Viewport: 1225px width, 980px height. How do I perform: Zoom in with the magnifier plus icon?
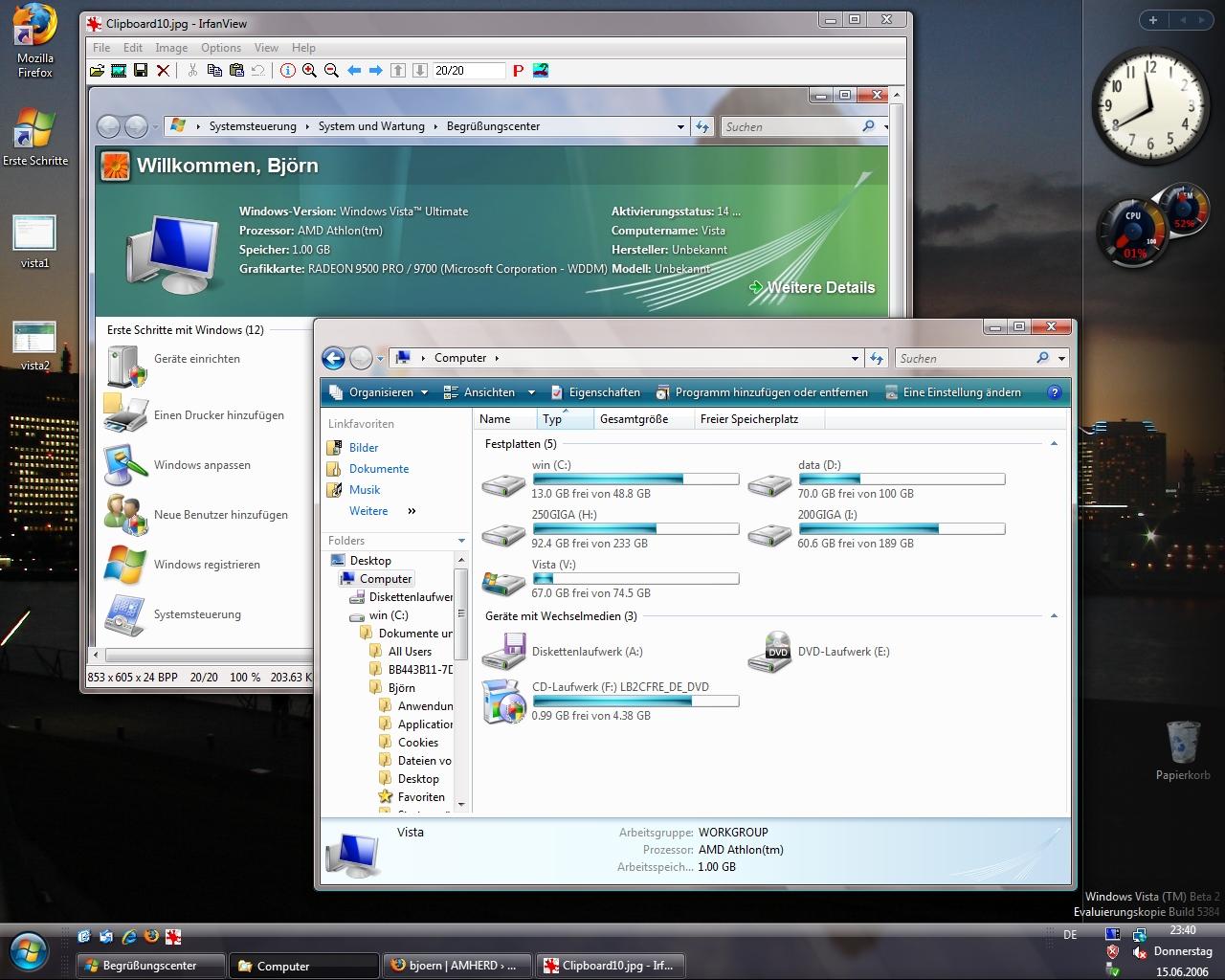click(309, 70)
